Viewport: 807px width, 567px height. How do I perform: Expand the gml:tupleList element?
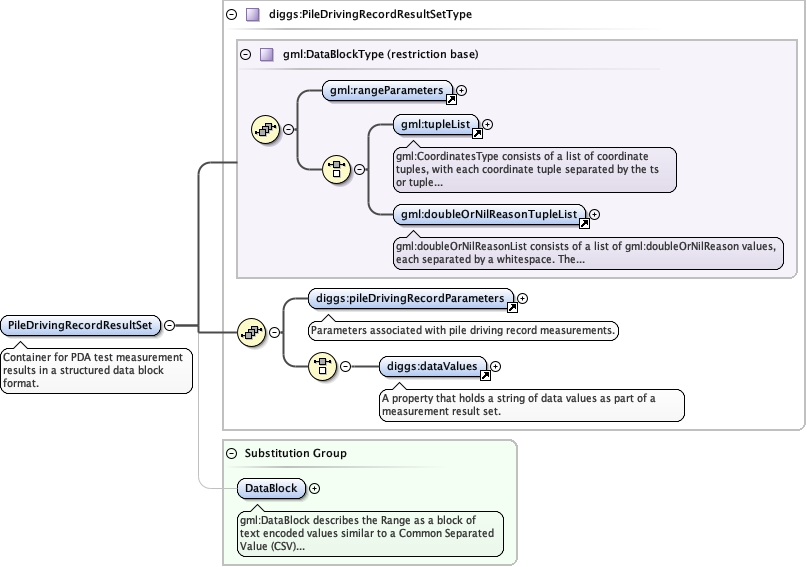click(488, 125)
